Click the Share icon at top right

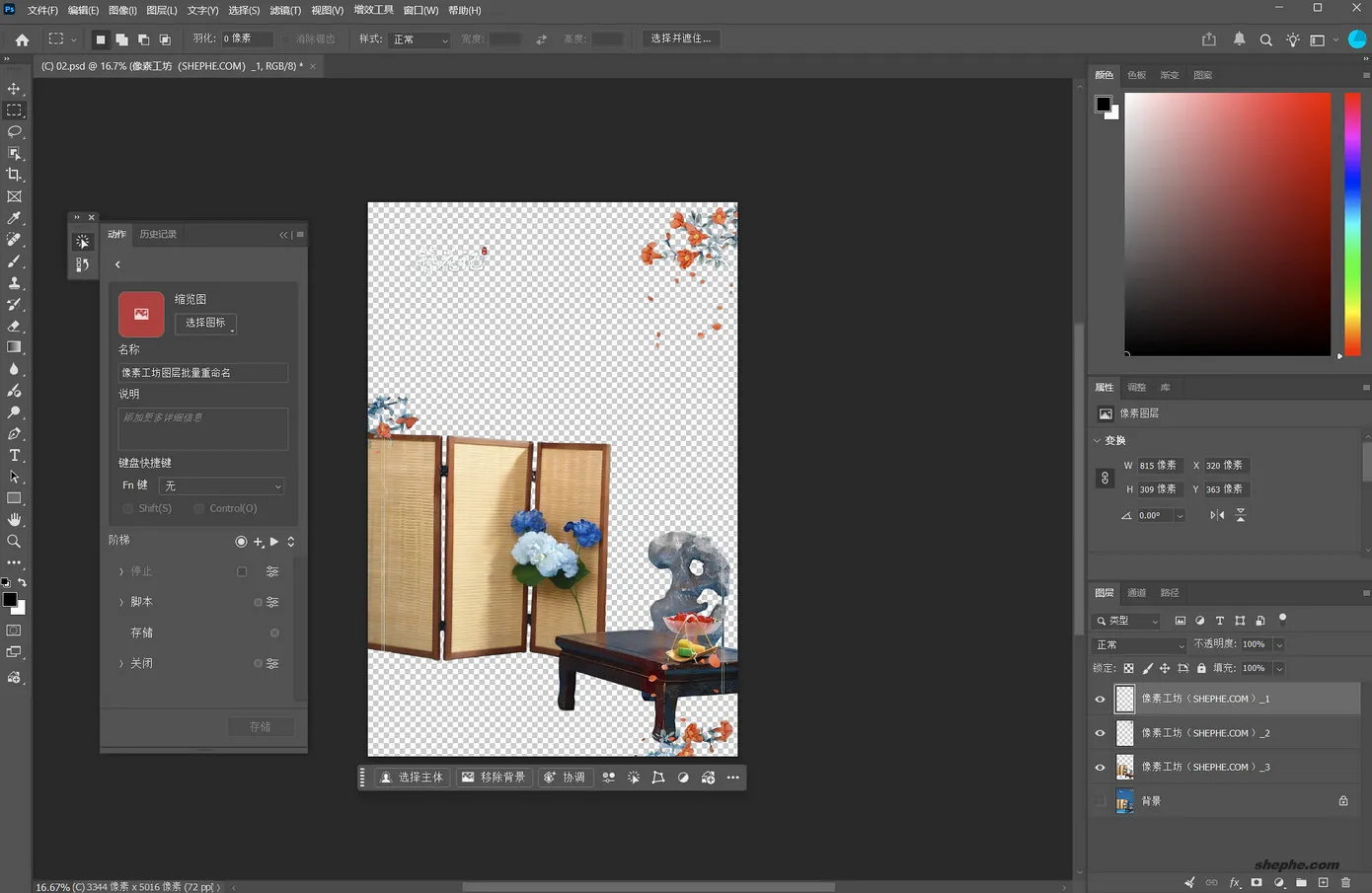[1209, 39]
